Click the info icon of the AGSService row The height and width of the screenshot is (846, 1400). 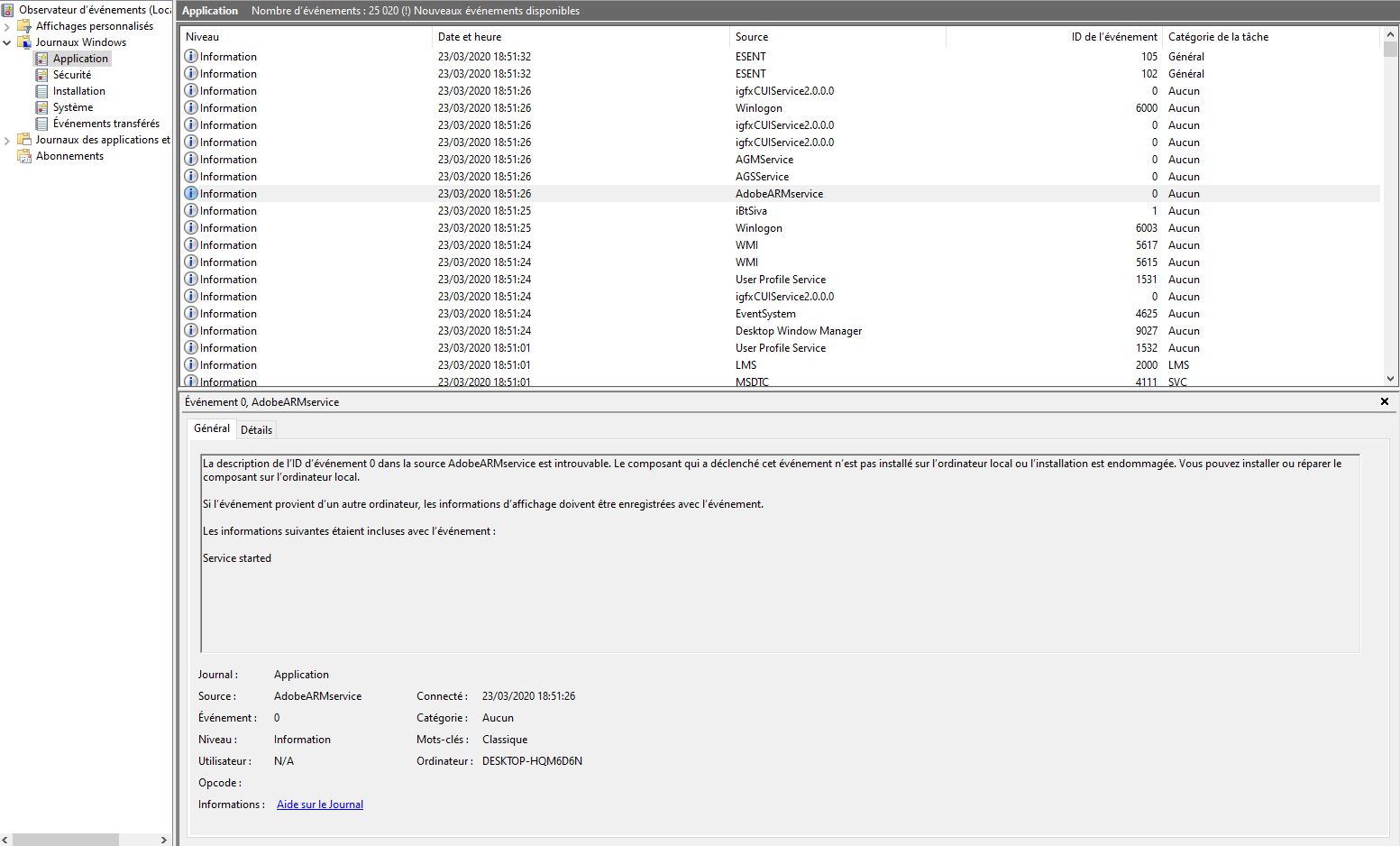[x=191, y=176]
